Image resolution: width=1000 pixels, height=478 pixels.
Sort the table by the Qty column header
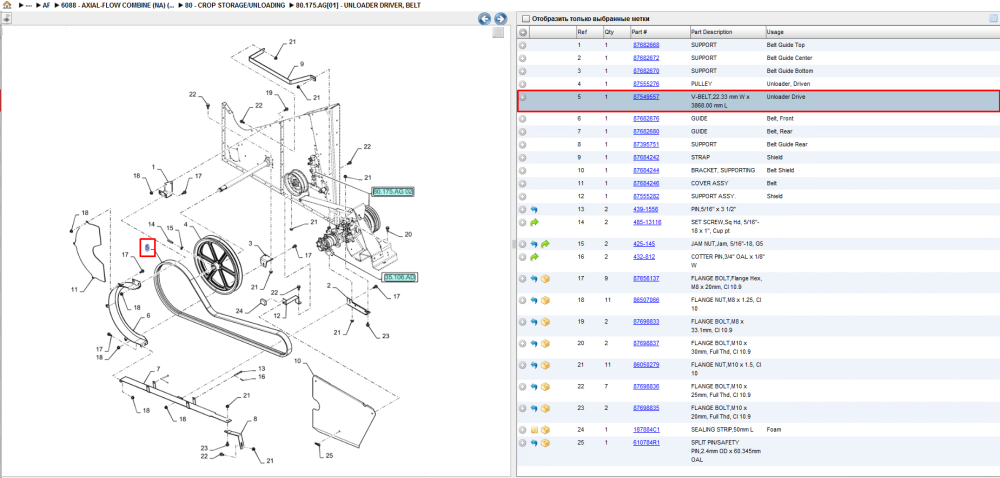tap(610, 32)
